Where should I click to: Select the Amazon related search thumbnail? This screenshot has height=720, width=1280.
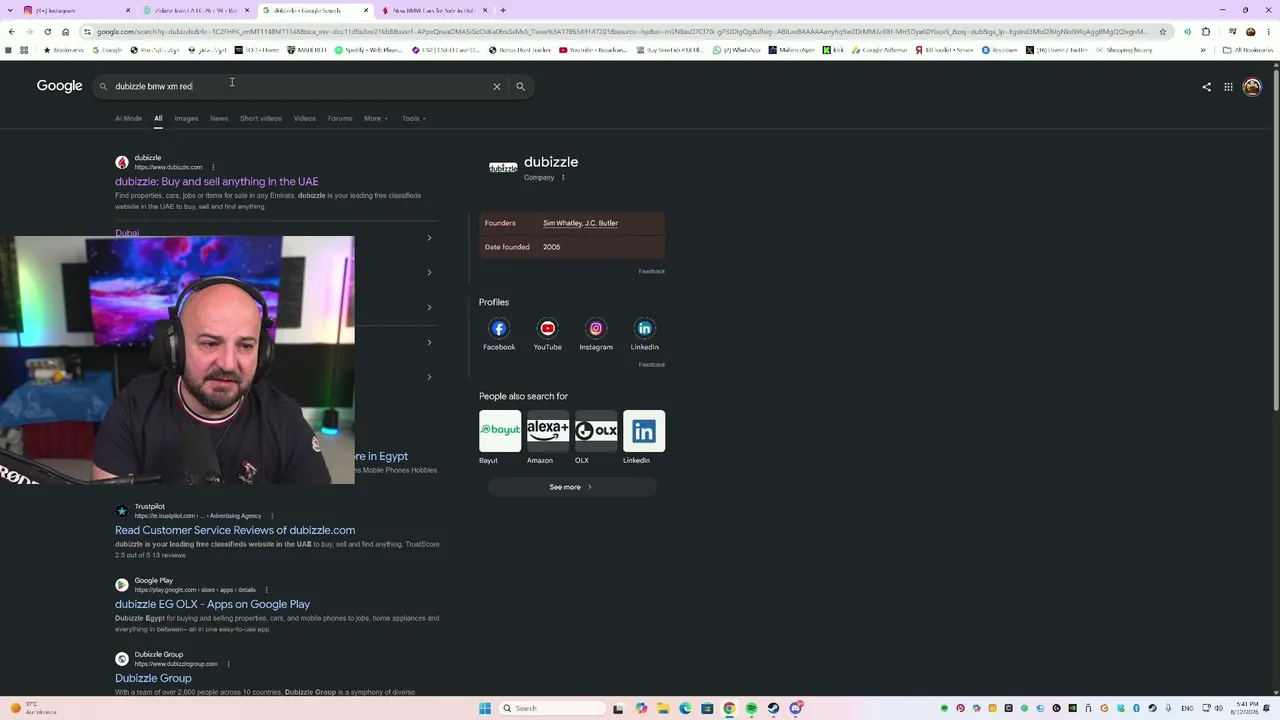click(x=548, y=431)
